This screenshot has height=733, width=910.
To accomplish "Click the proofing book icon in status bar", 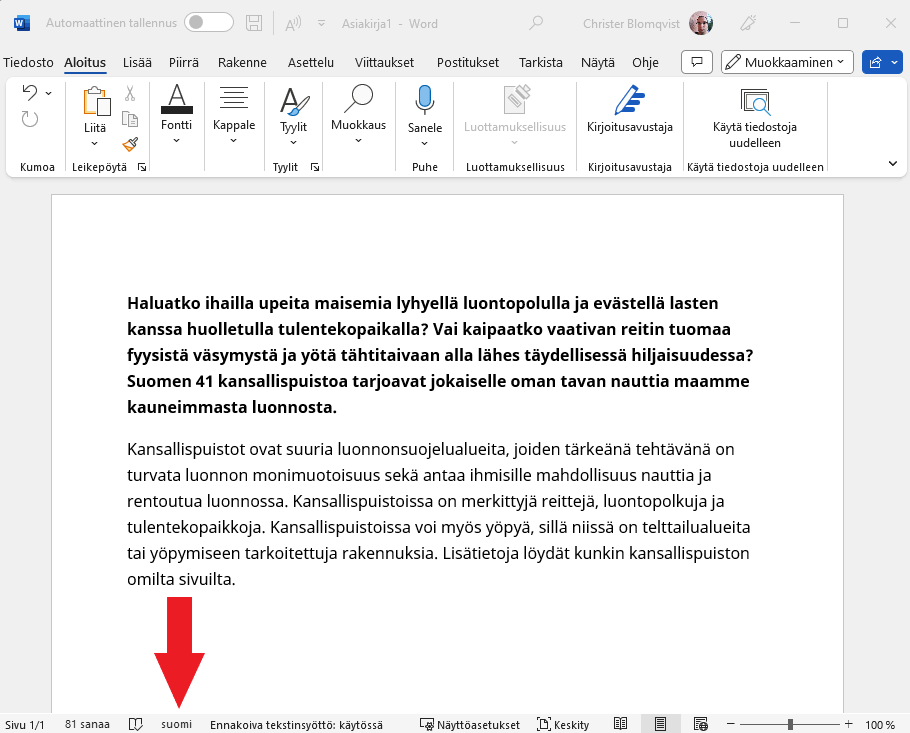I will coord(135,724).
